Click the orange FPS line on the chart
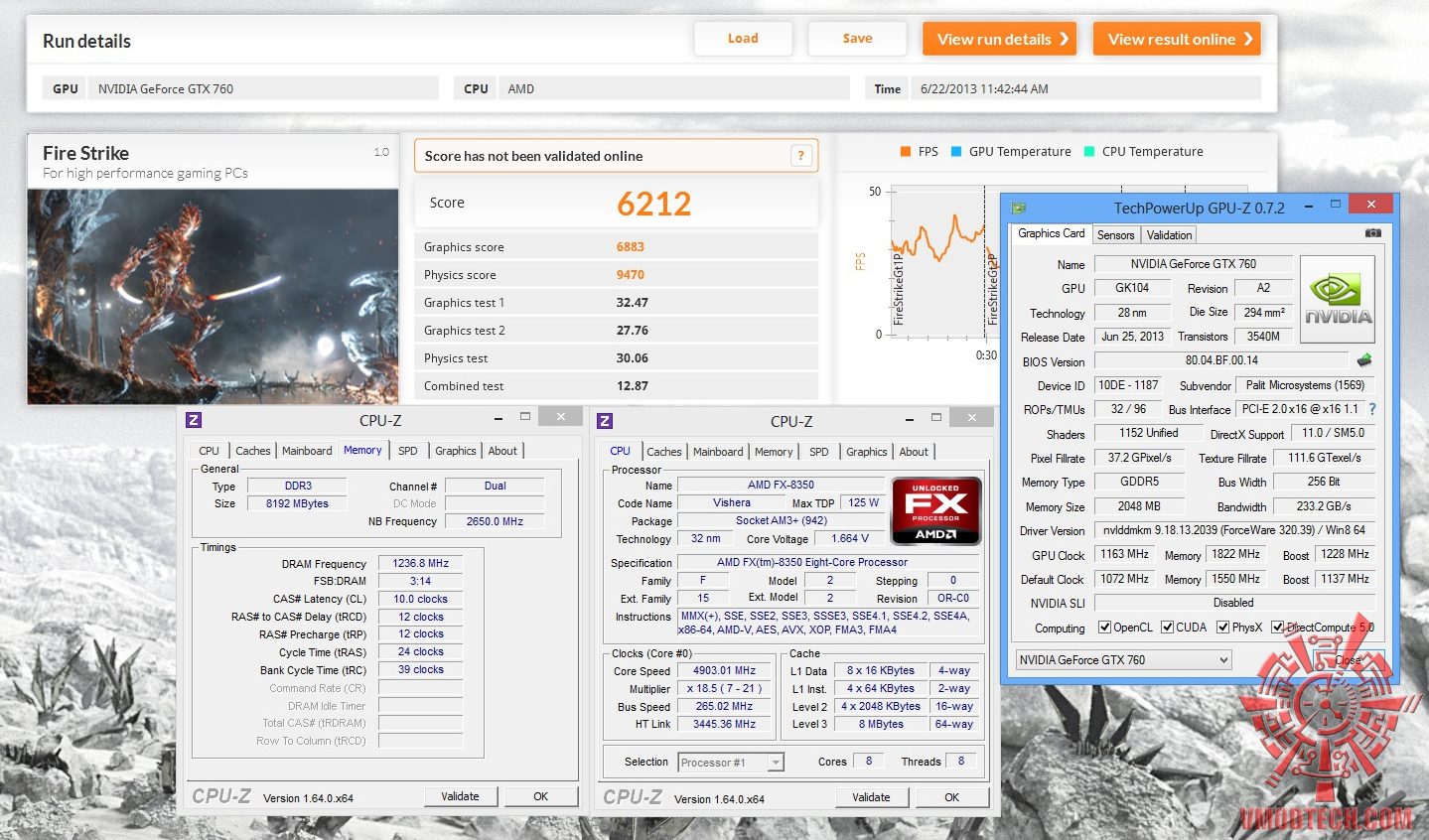Screen dimensions: 1429x840 [x=936, y=239]
